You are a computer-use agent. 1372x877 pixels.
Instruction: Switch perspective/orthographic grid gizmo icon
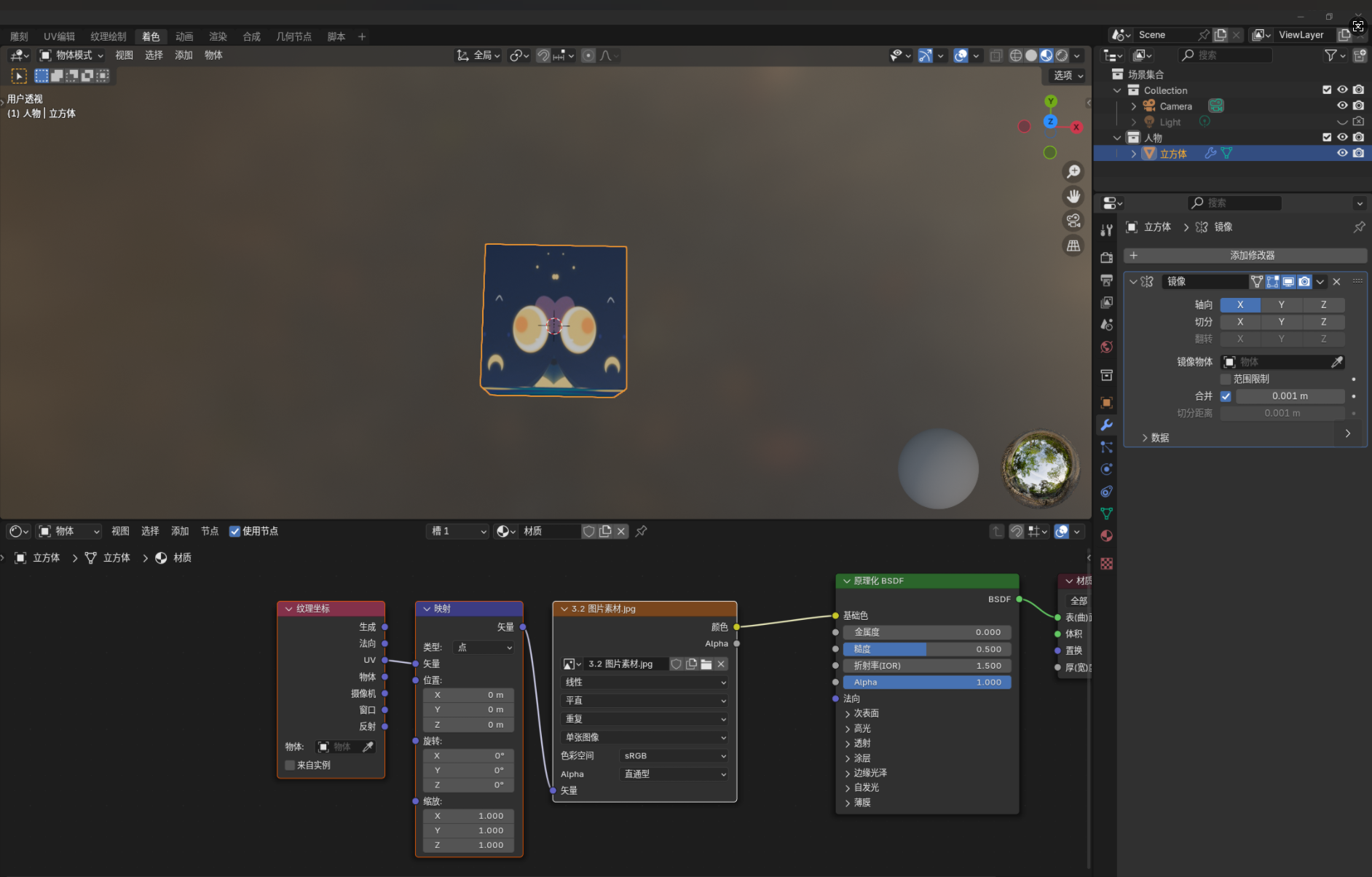(1073, 245)
